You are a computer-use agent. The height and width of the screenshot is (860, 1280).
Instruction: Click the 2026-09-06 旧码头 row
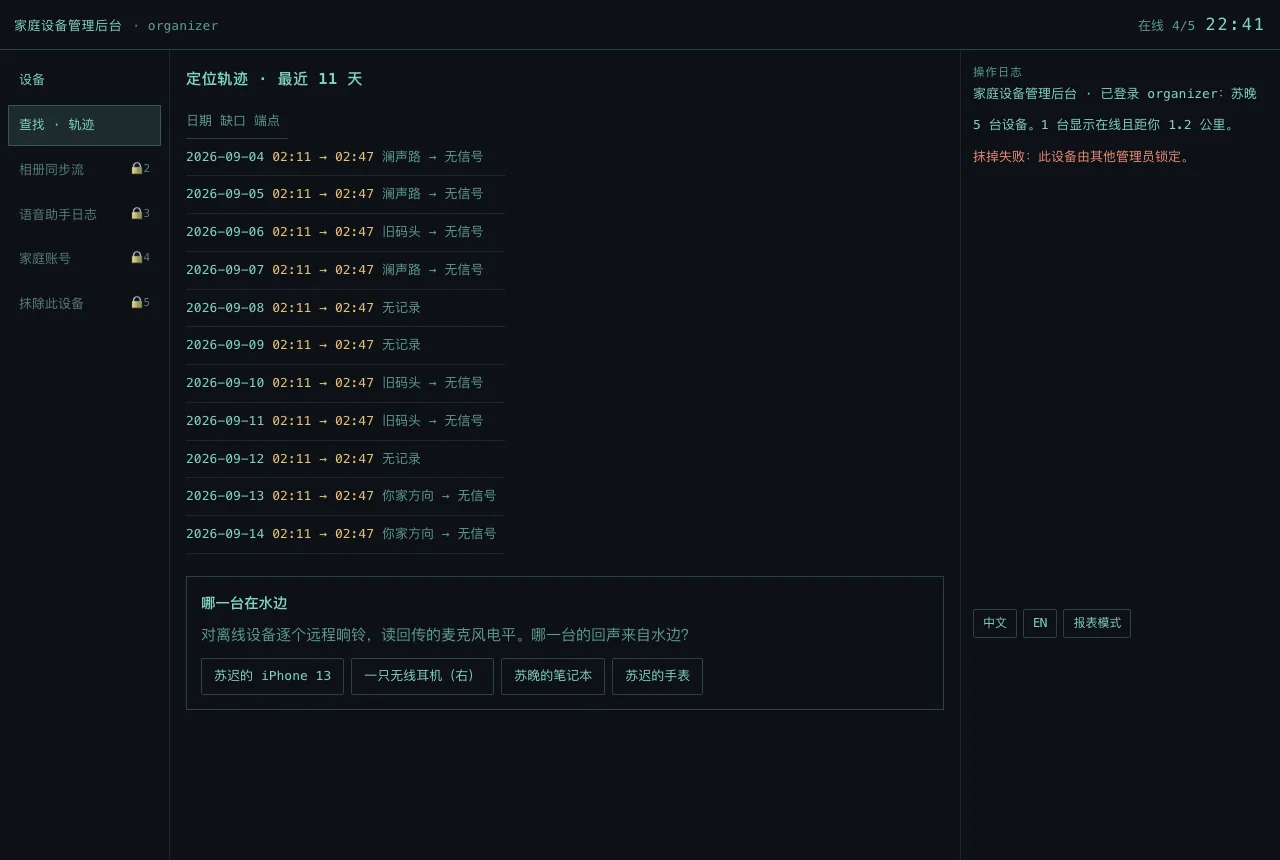click(345, 232)
